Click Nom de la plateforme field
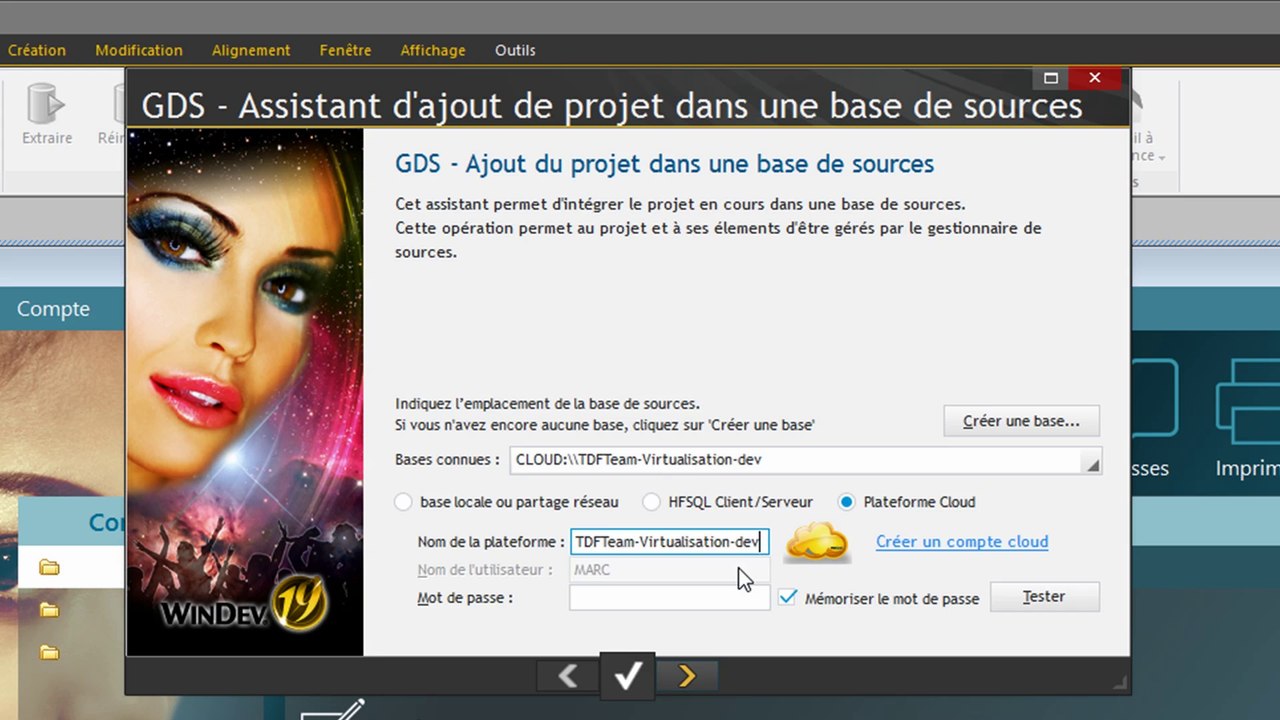This screenshot has width=1280, height=720. click(x=669, y=542)
